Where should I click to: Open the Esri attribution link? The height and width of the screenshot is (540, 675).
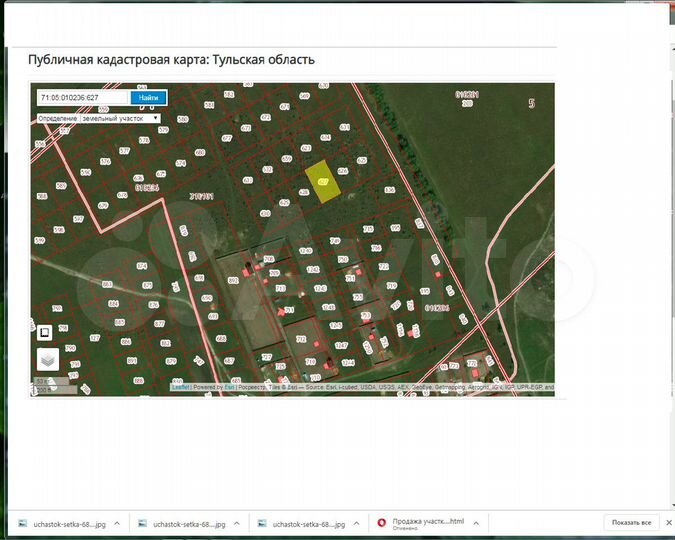coord(229,387)
